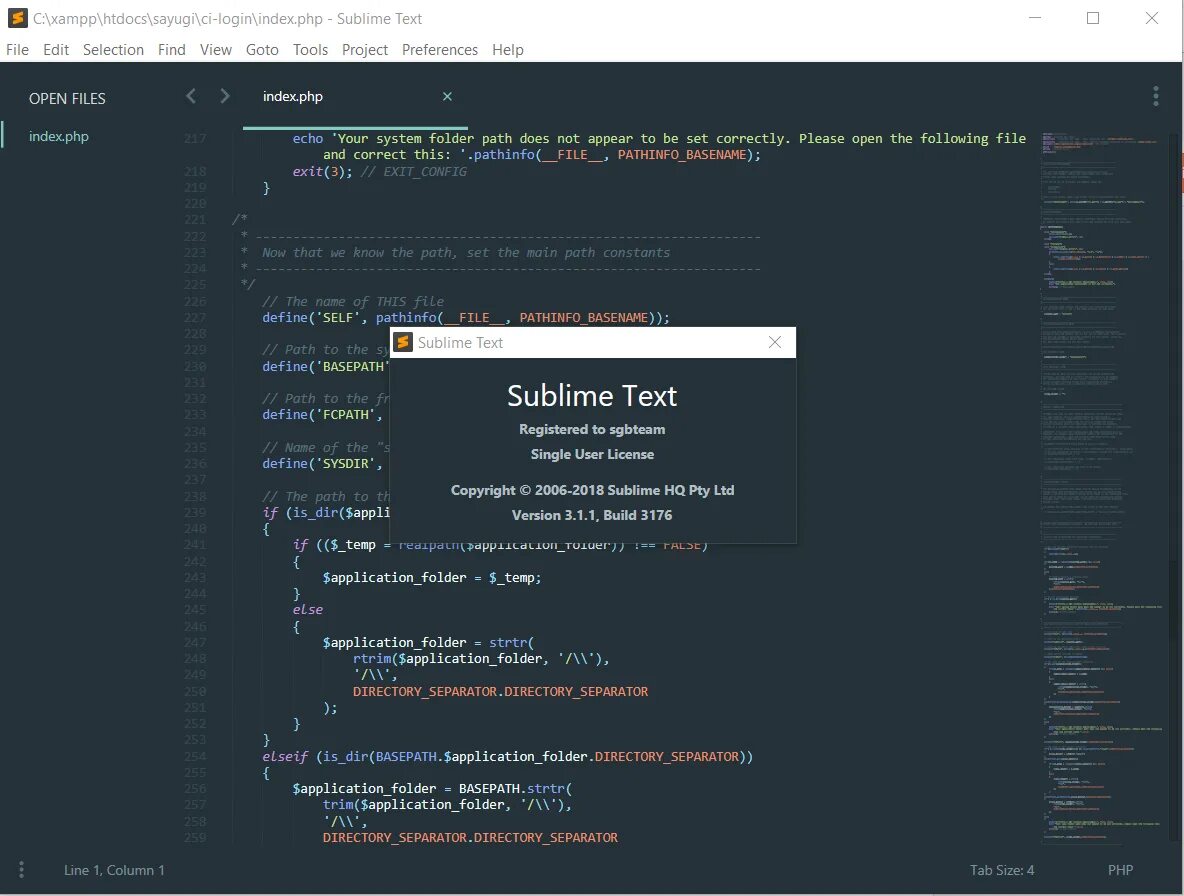Click the '// The name of THIS file' comment

tap(353, 302)
